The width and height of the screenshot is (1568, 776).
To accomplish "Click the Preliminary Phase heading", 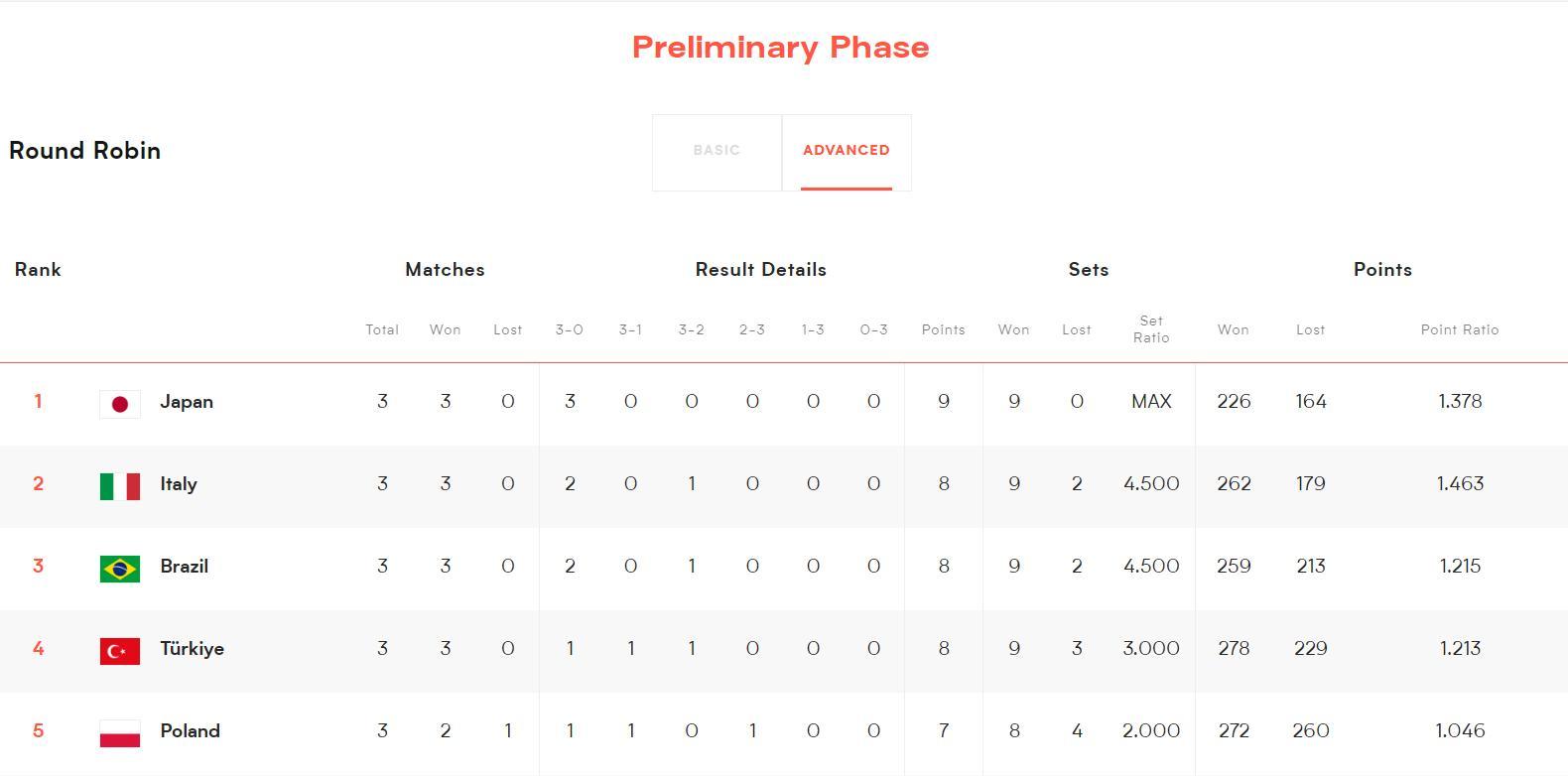I will (x=781, y=48).
